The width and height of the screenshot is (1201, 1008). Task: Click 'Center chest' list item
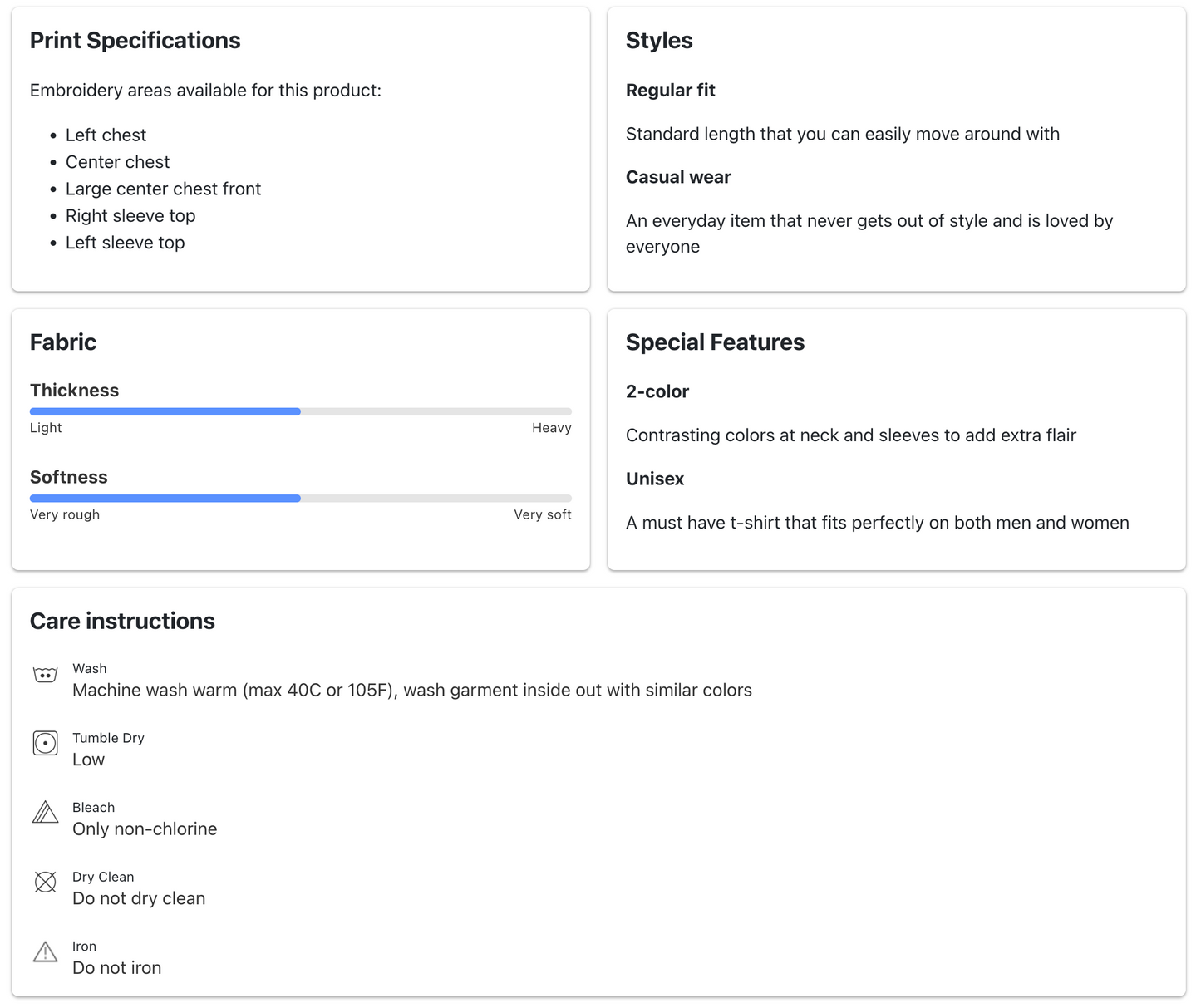point(117,162)
